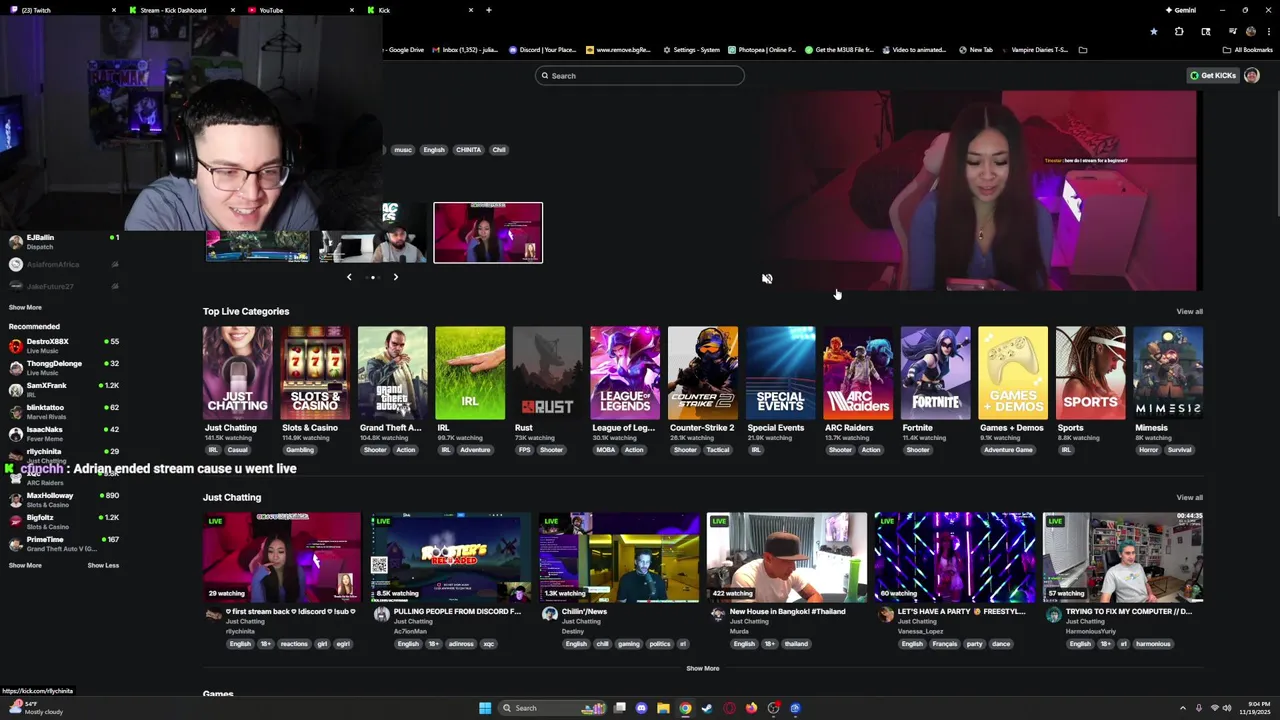Open the Get KICKs button

[1213, 76]
